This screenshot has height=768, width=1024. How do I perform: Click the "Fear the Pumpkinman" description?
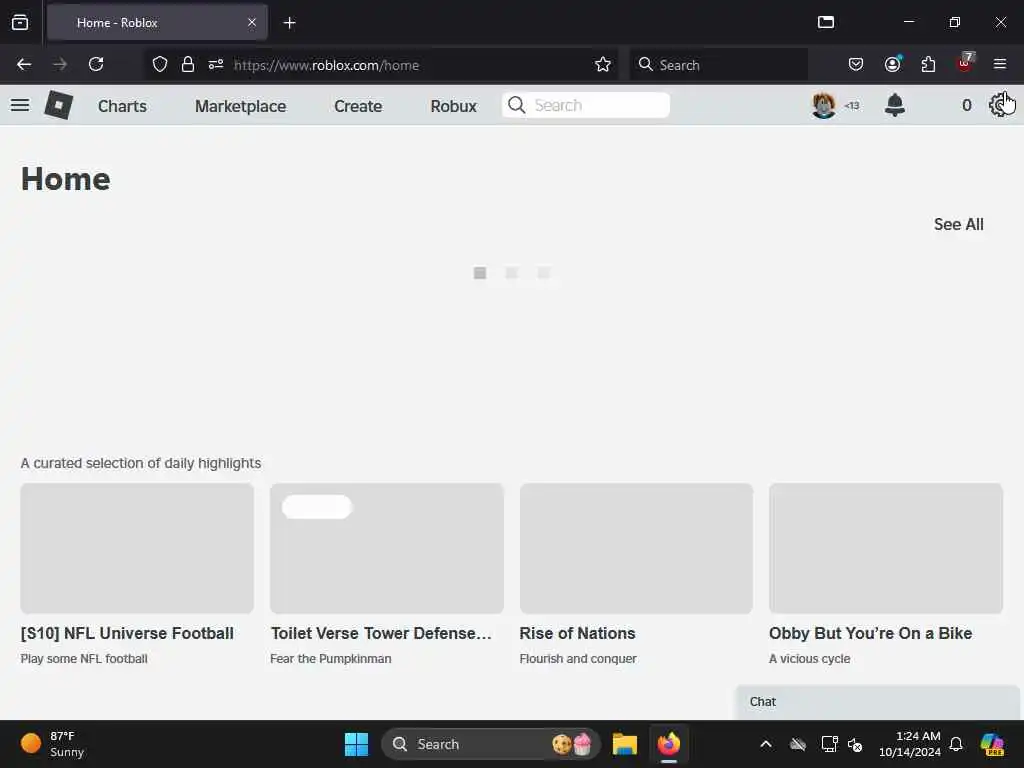(x=330, y=659)
